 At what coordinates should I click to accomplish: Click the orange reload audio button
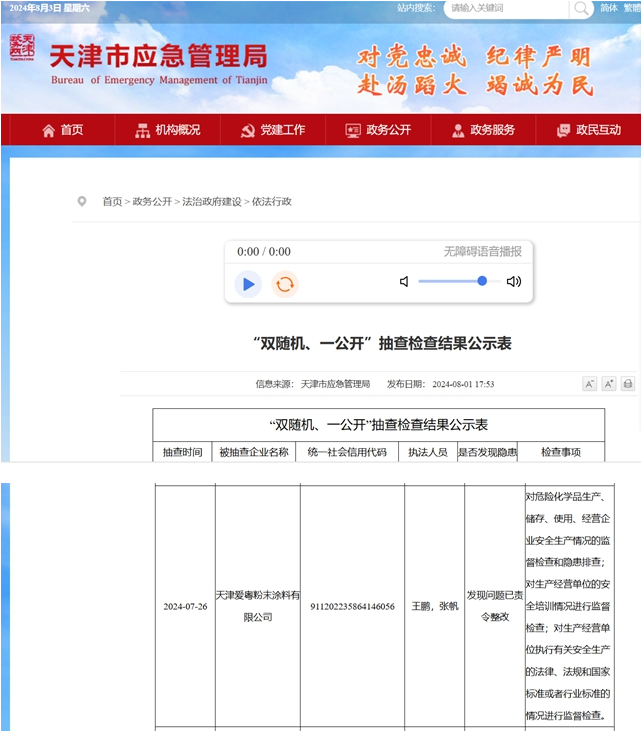pyautogui.click(x=285, y=284)
